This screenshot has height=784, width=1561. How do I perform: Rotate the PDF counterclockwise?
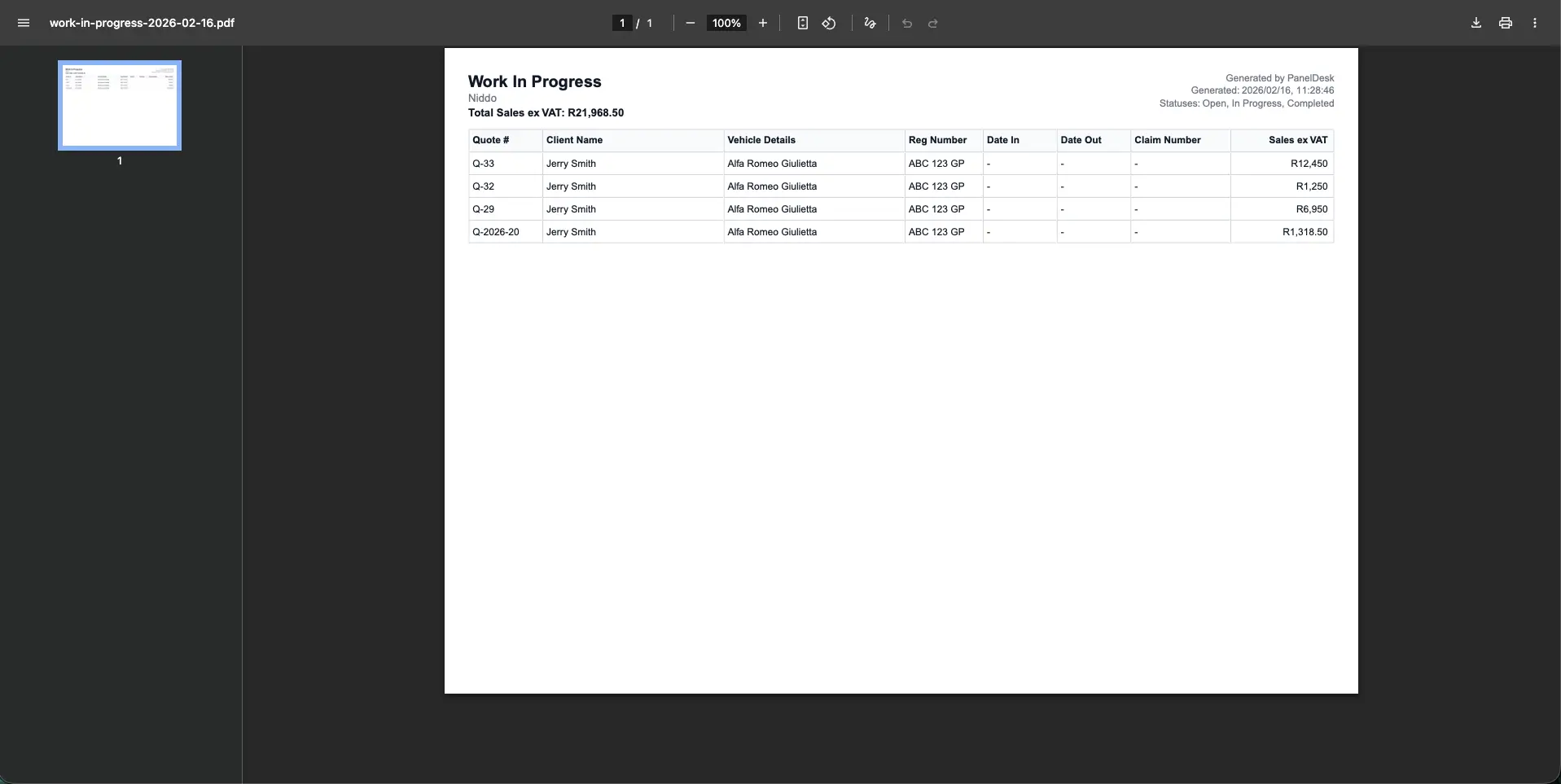(829, 23)
